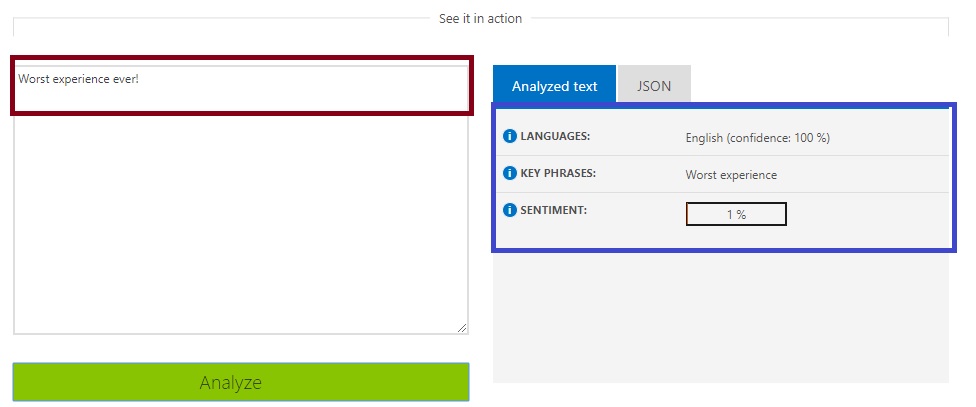Click the empty gray results panel below SENTIMENT
Image resolution: width=976 pixels, height=407 pixels.
click(x=721, y=317)
